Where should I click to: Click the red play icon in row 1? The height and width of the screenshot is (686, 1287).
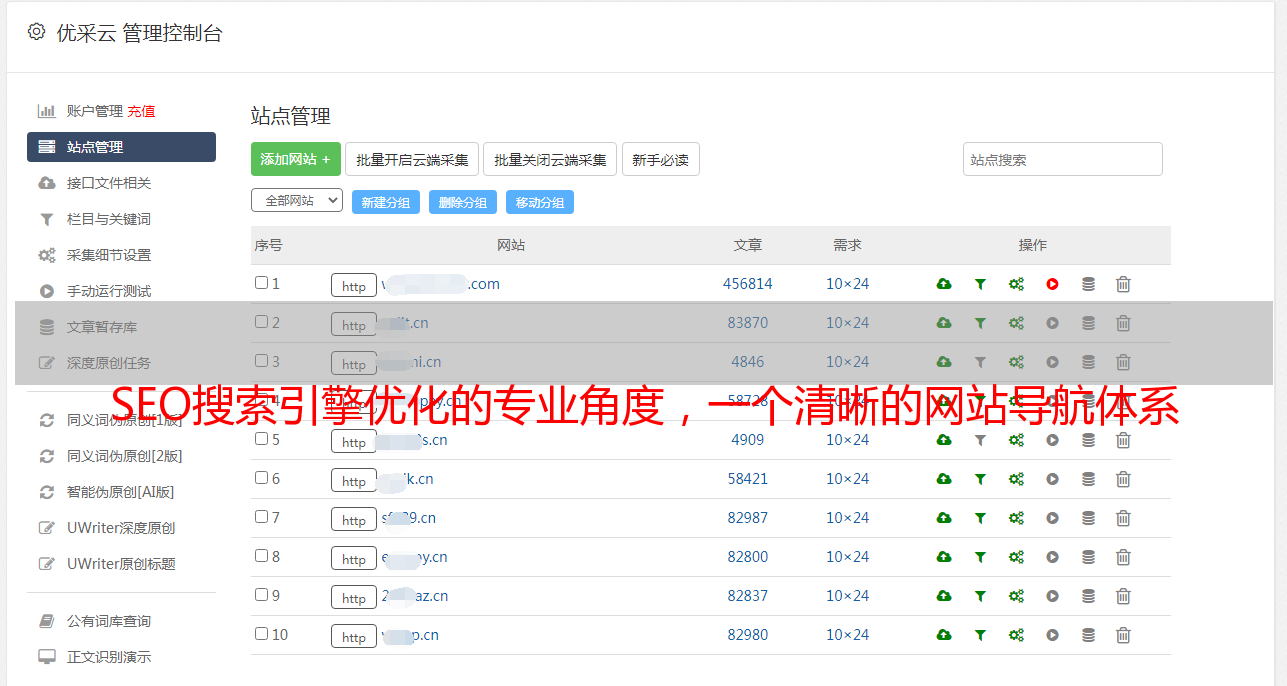pyautogui.click(x=1052, y=284)
